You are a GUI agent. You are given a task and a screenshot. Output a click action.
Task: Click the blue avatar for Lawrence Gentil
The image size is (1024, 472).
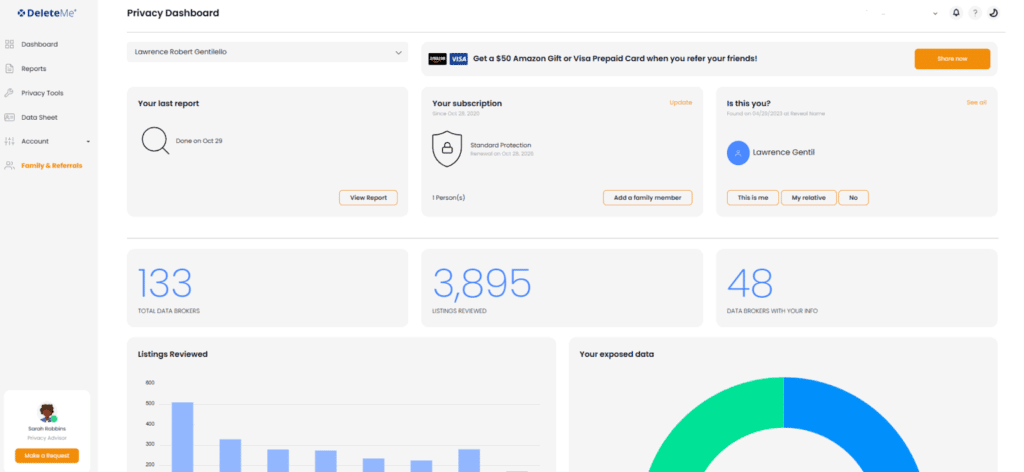[x=738, y=153]
